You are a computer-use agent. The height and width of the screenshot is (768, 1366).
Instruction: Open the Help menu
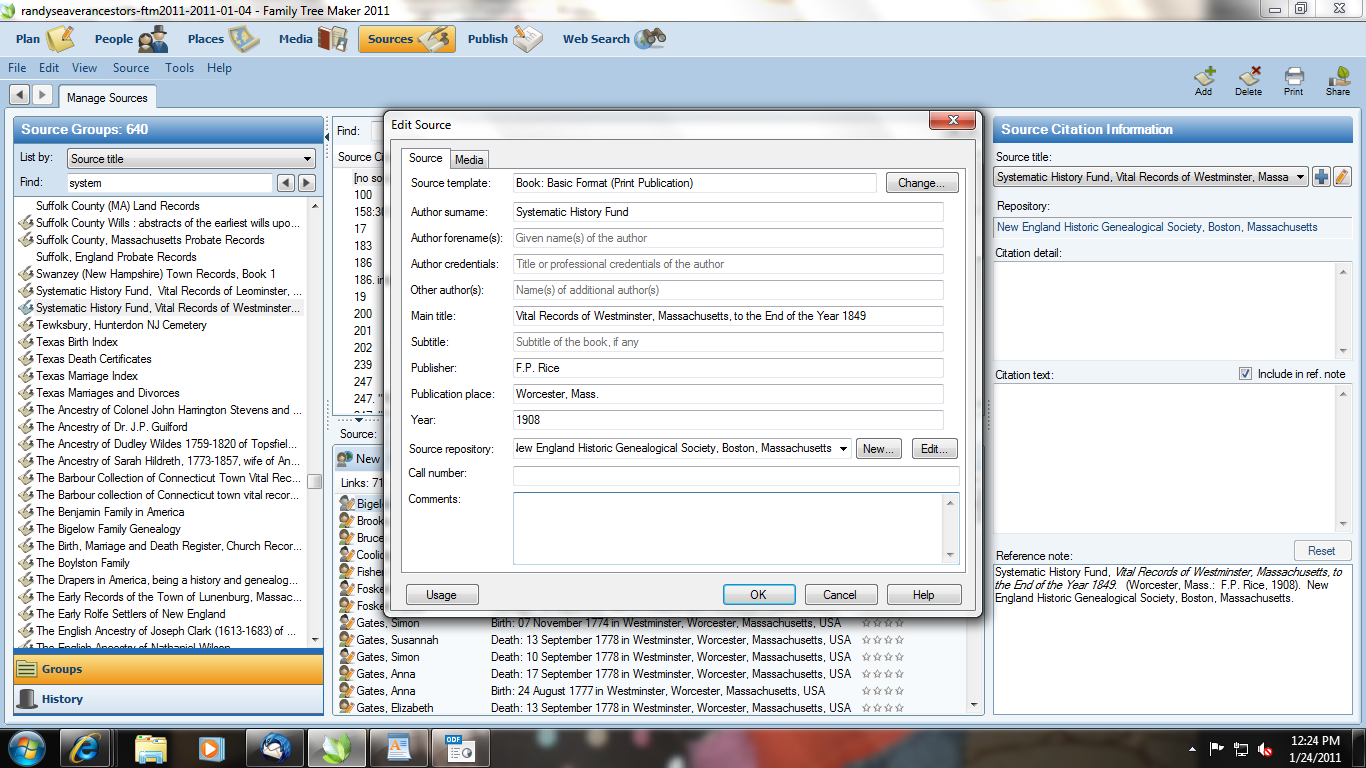(x=220, y=68)
